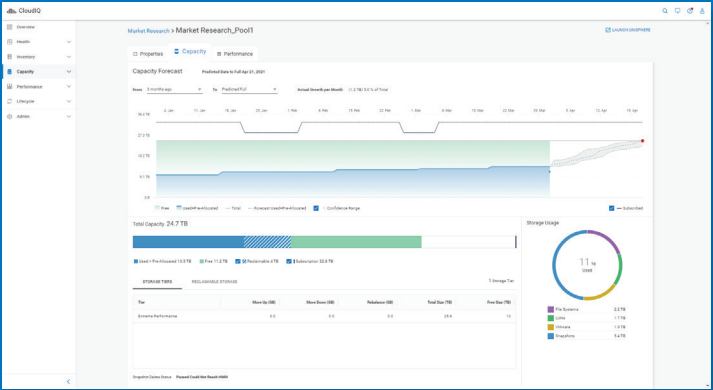The height and width of the screenshot is (390, 713).
Task: Collapse the Capacity menu chevron
Action: point(69,72)
